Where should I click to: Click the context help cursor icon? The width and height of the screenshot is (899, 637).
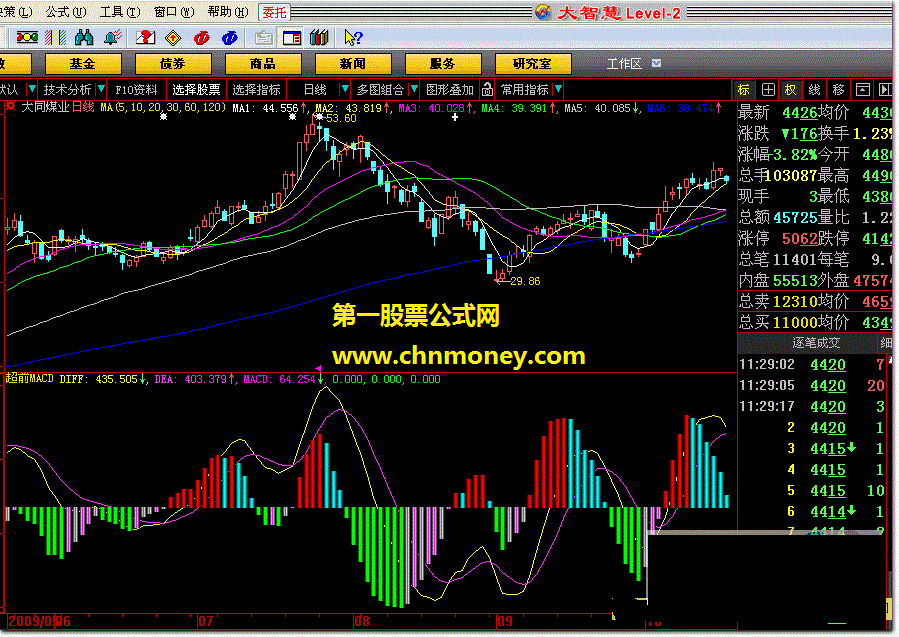[x=353, y=38]
